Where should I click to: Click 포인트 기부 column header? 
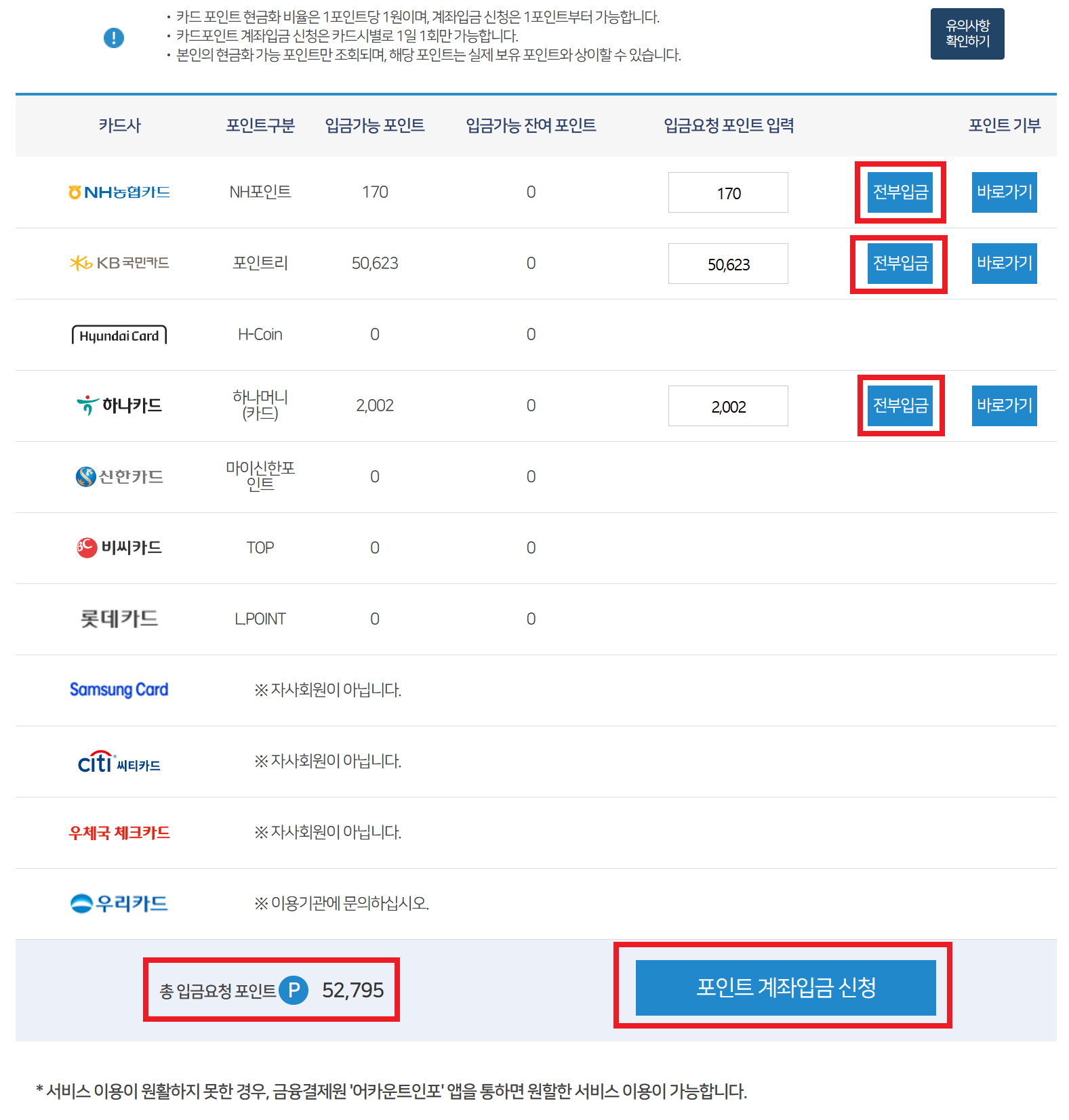pos(1005,125)
